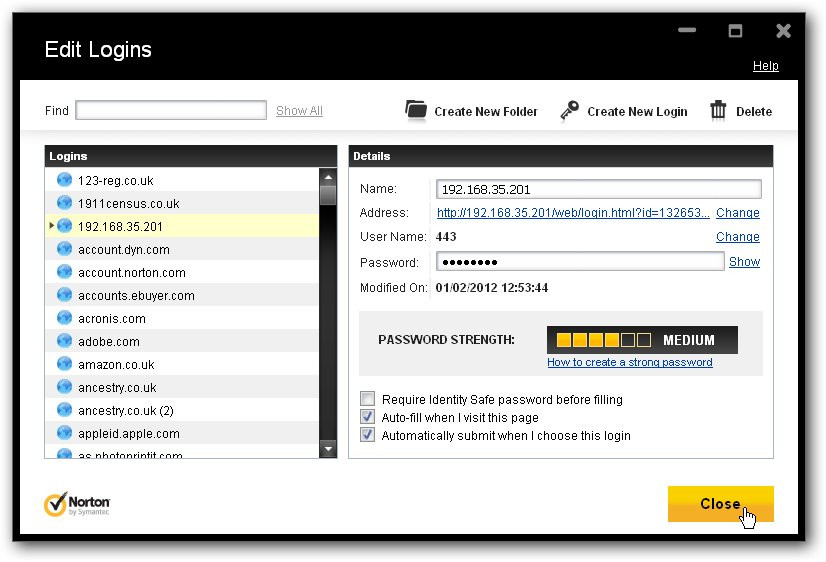
Task: Click into the Find search field
Action: tap(171, 110)
